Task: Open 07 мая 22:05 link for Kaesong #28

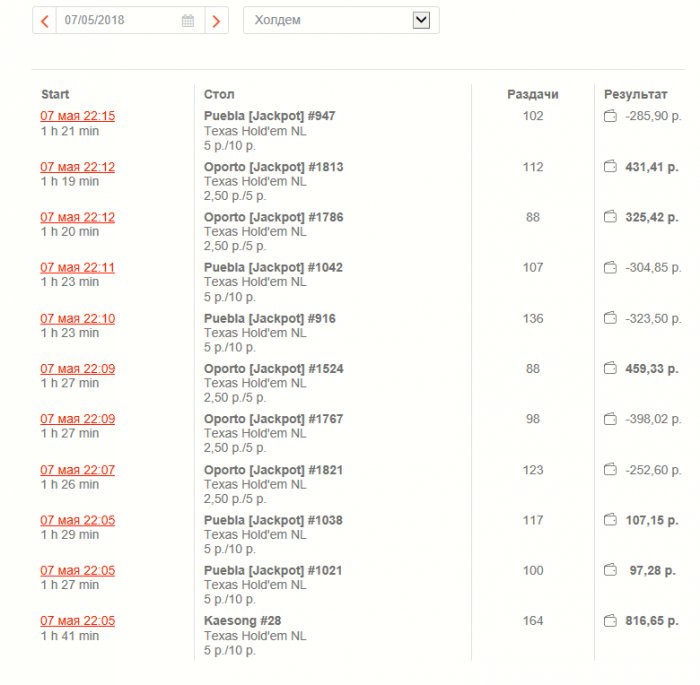Action: 78,621
